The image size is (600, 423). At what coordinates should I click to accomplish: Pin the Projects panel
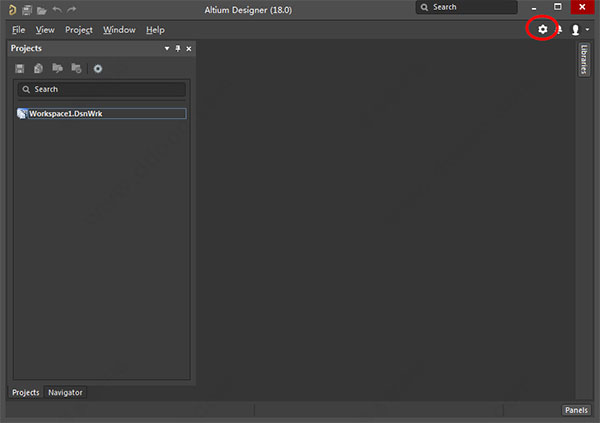pyautogui.click(x=178, y=49)
